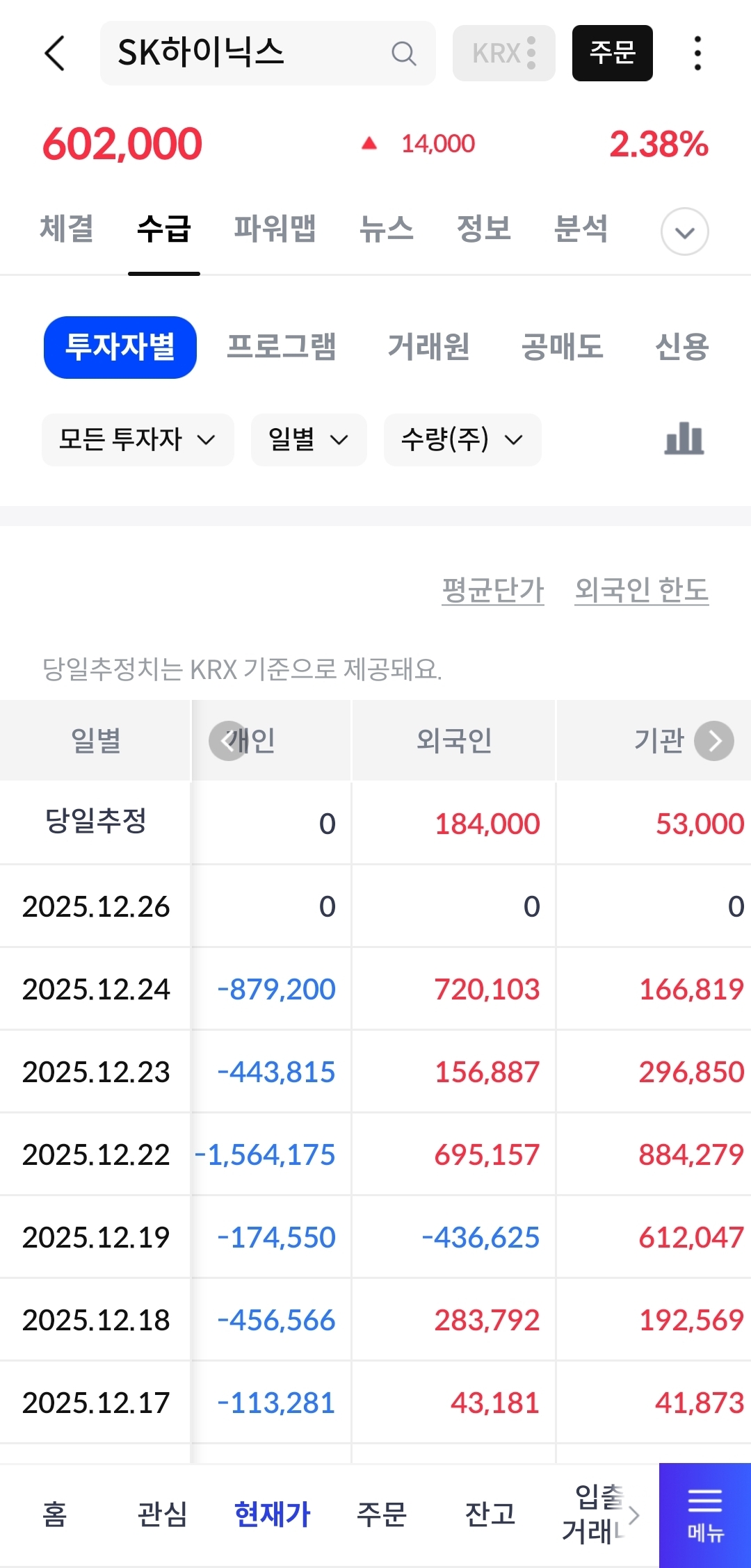Image resolution: width=751 pixels, height=1568 pixels.
Task: Open the 모든 투자자 dropdown
Action: 138,440
